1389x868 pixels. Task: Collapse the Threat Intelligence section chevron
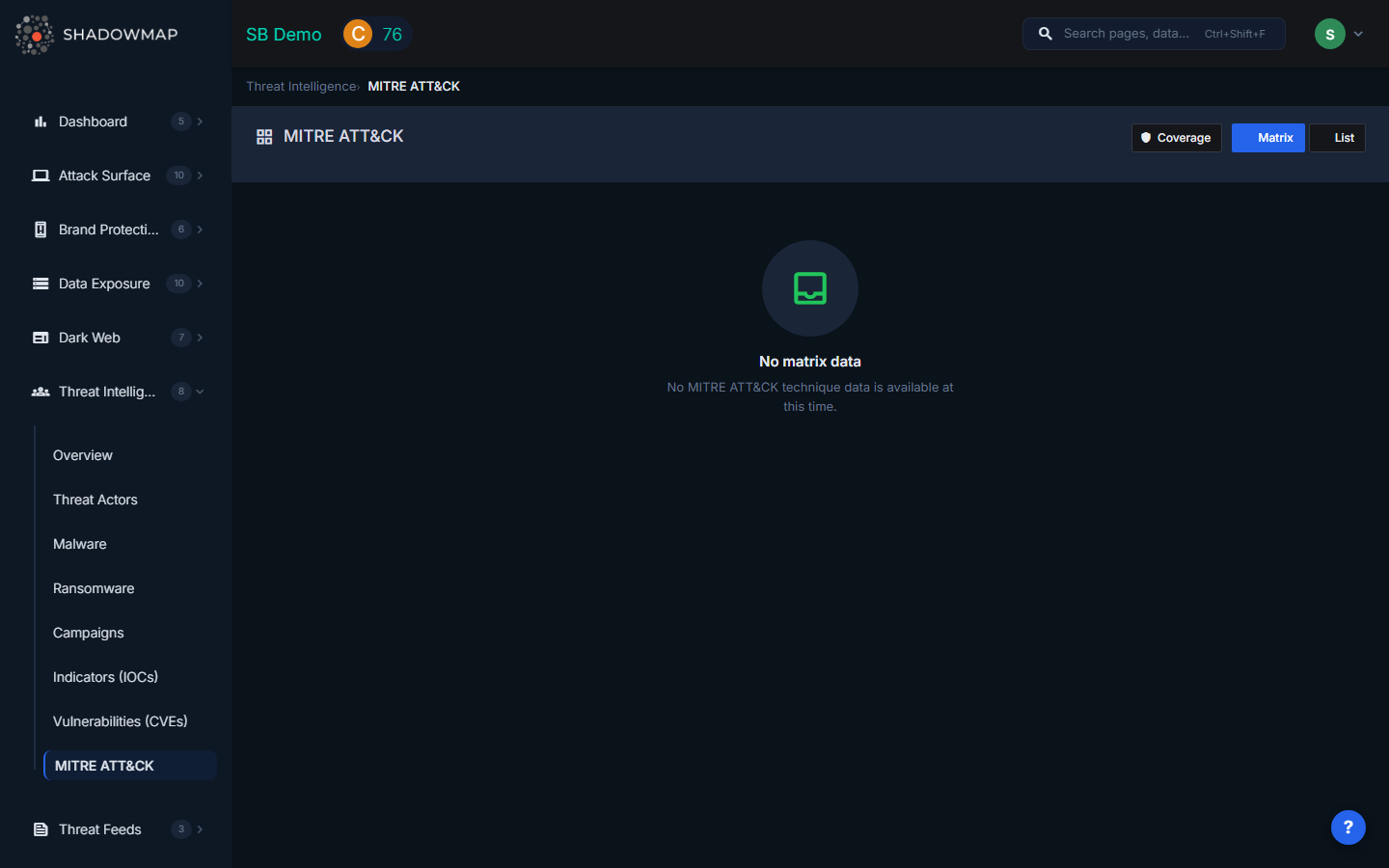coord(200,392)
